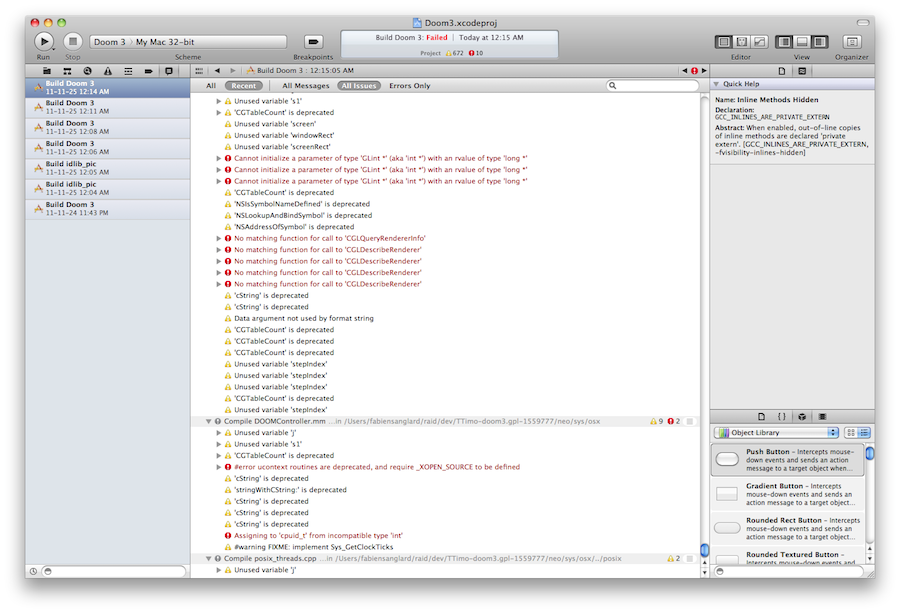This screenshot has width=900, height=613.
Task: Hide the right Utilities pane
Action: click(820, 41)
